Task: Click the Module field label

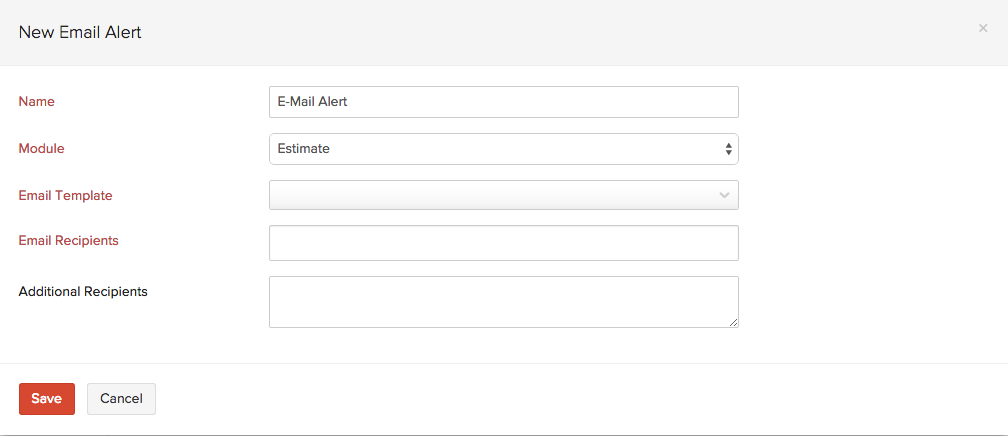Action: pos(41,149)
